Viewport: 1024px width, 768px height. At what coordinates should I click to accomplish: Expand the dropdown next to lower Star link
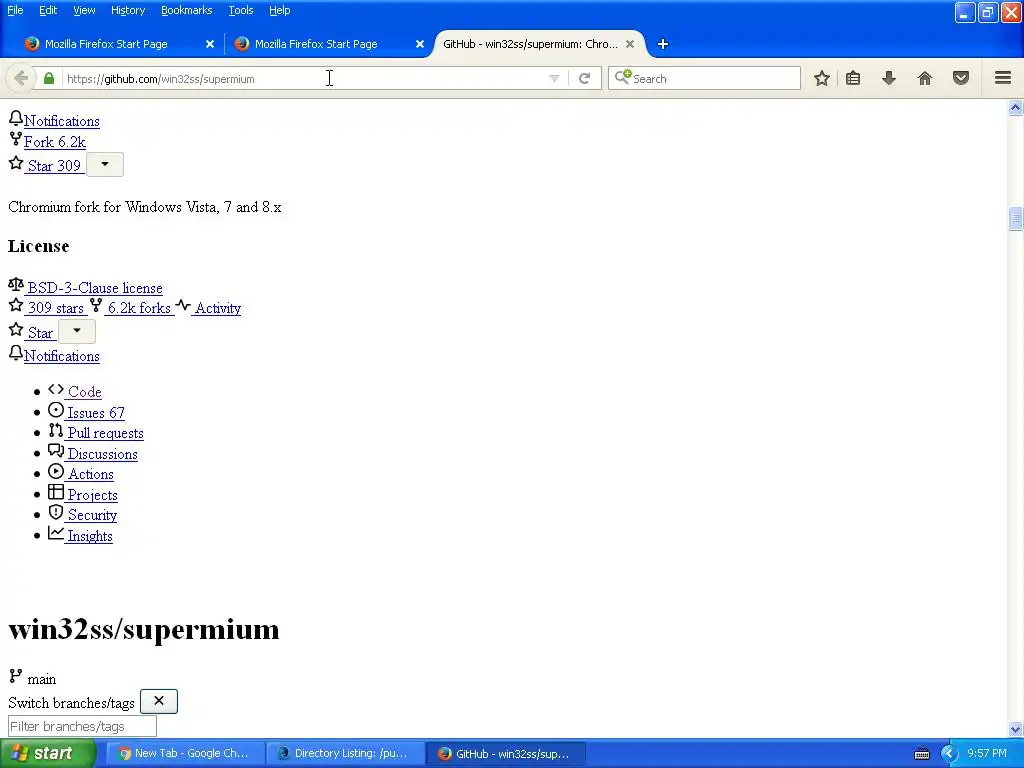[77, 331]
